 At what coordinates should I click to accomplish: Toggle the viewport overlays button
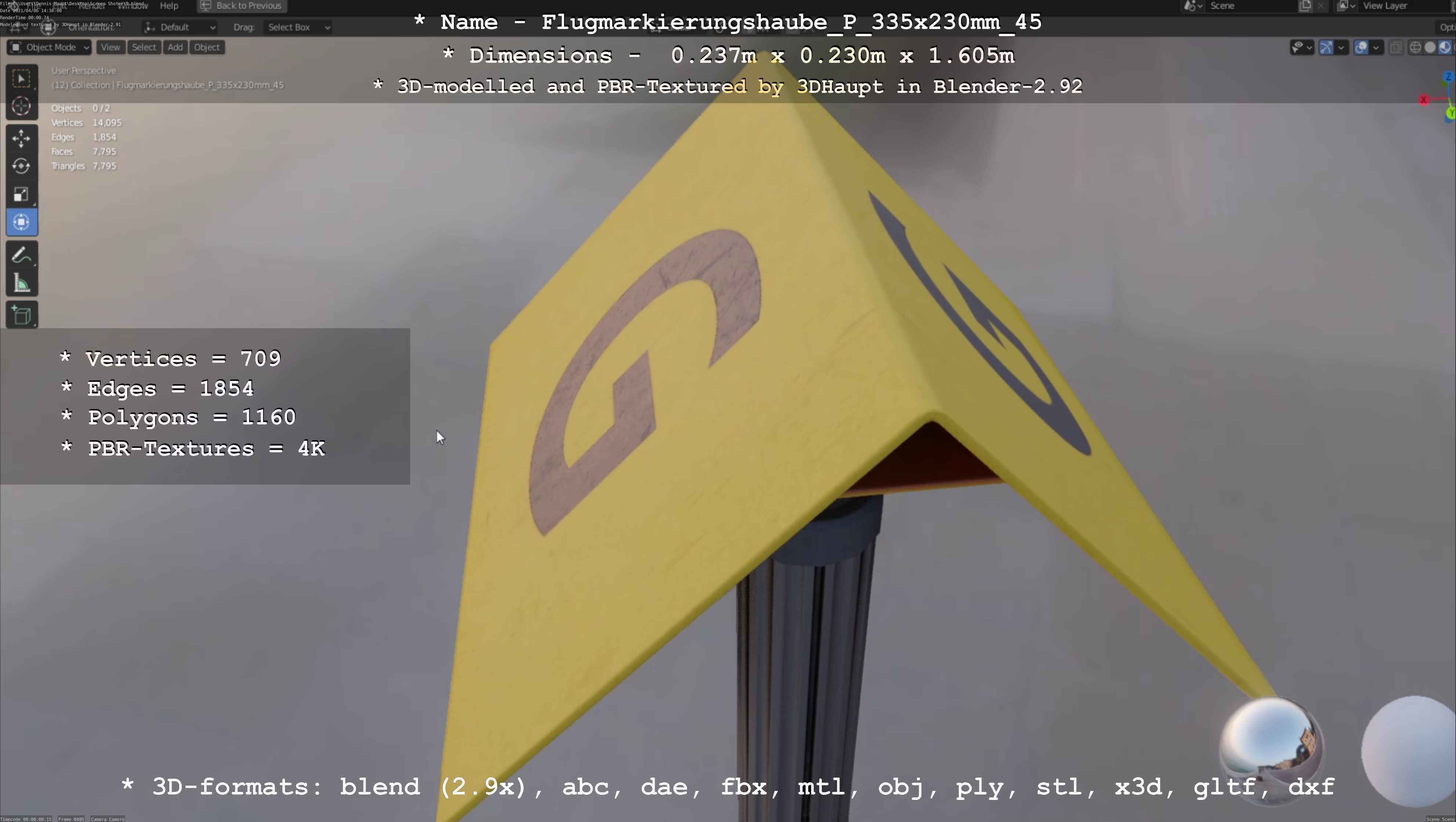[1361, 47]
